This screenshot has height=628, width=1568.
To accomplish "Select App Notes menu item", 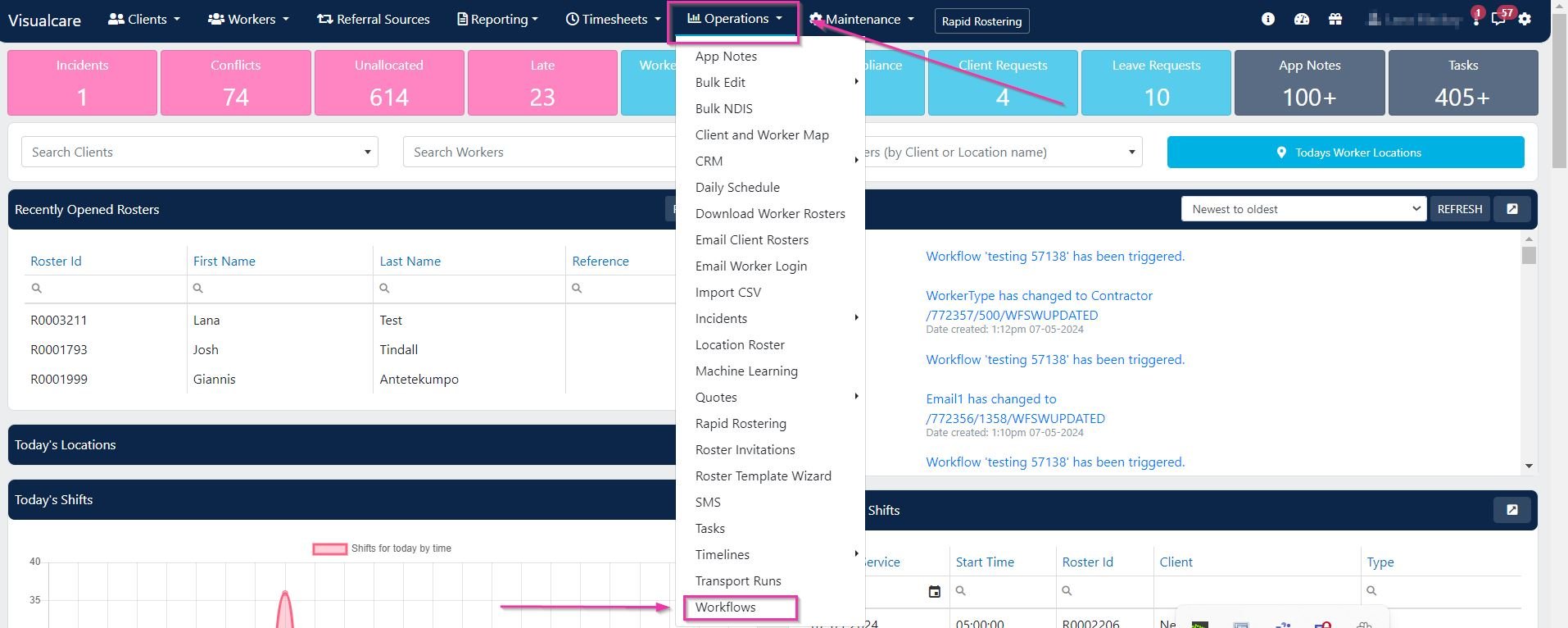I will point(726,56).
